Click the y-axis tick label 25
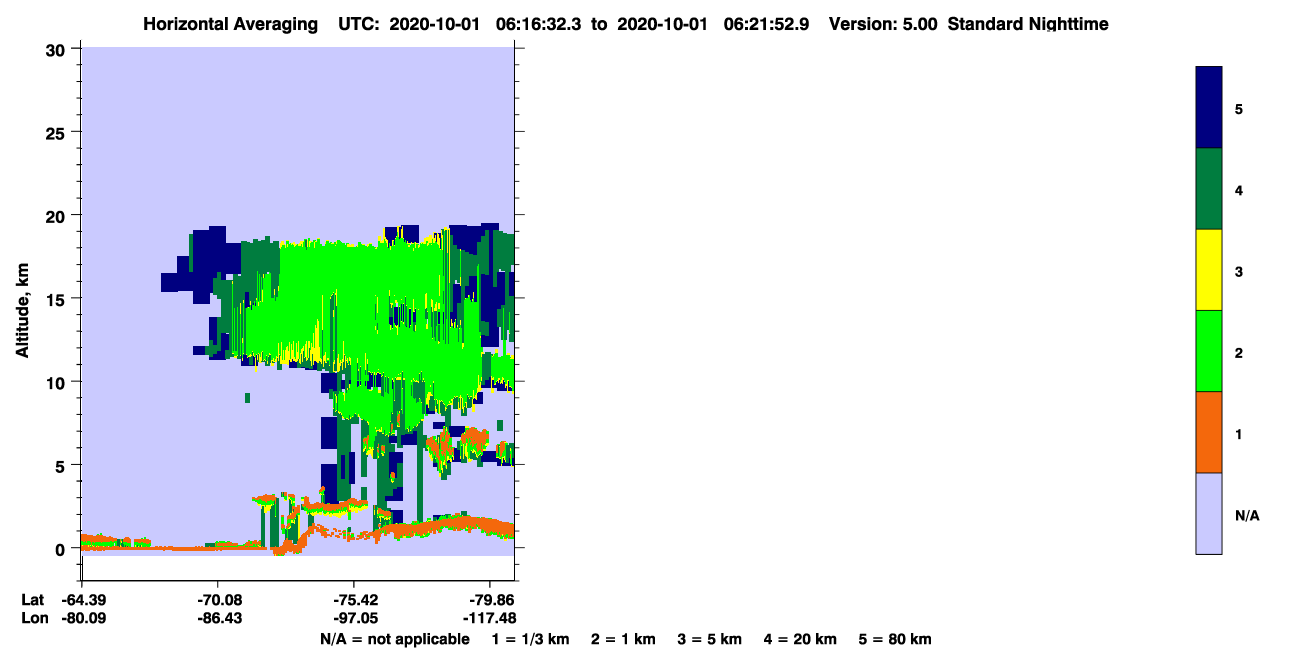Screen dimensions: 1300x667 (57, 132)
